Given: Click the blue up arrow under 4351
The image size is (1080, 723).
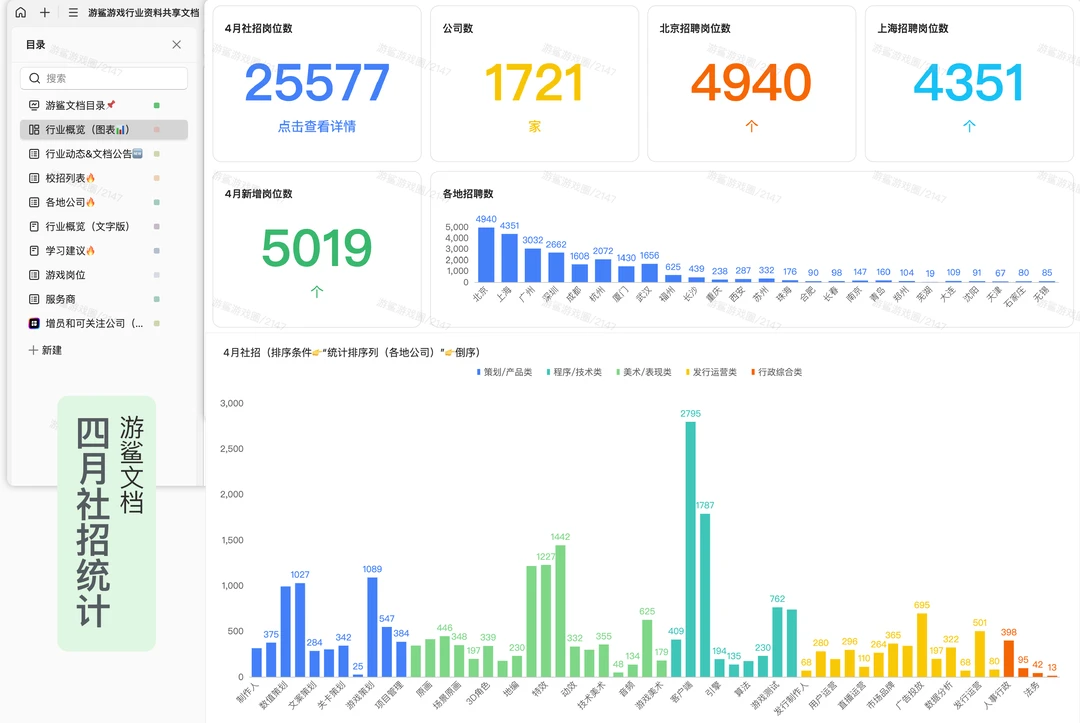Looking at the screenshot, I should coord(969,126).
